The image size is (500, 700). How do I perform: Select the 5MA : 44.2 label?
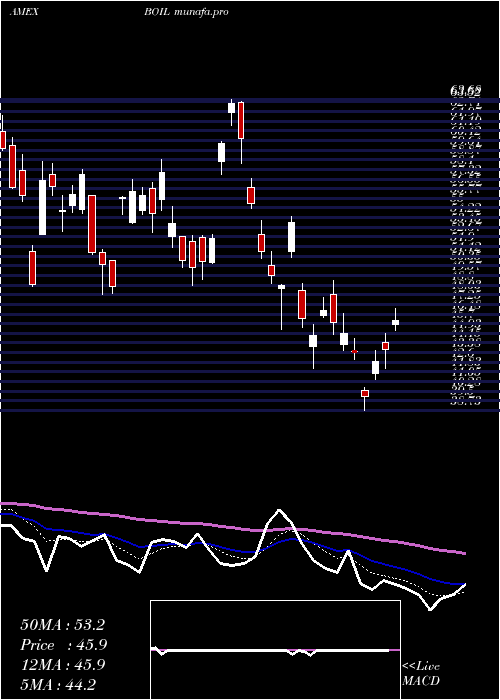58,684
